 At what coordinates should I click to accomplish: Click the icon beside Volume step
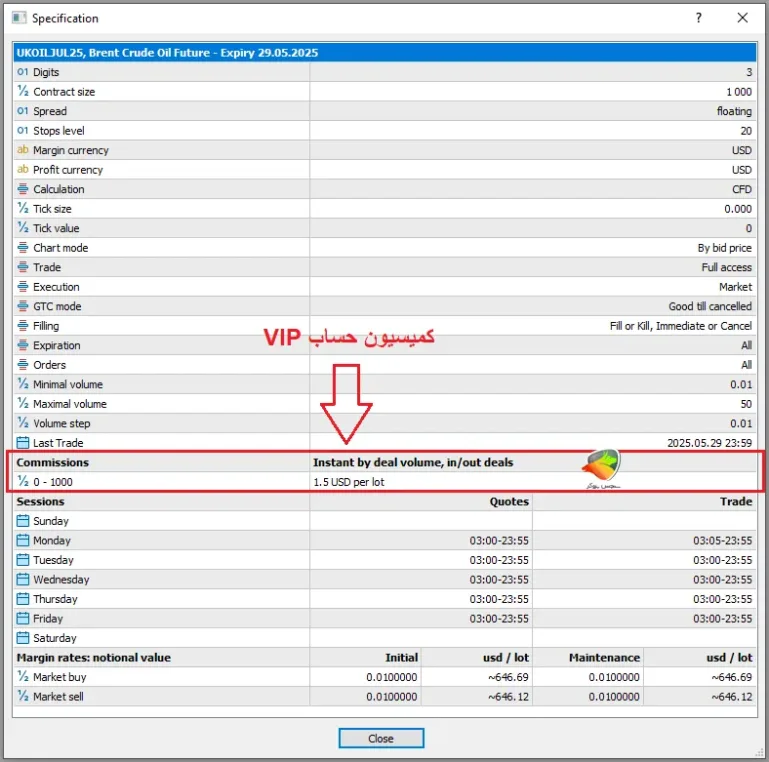click(x=23, y=423)
